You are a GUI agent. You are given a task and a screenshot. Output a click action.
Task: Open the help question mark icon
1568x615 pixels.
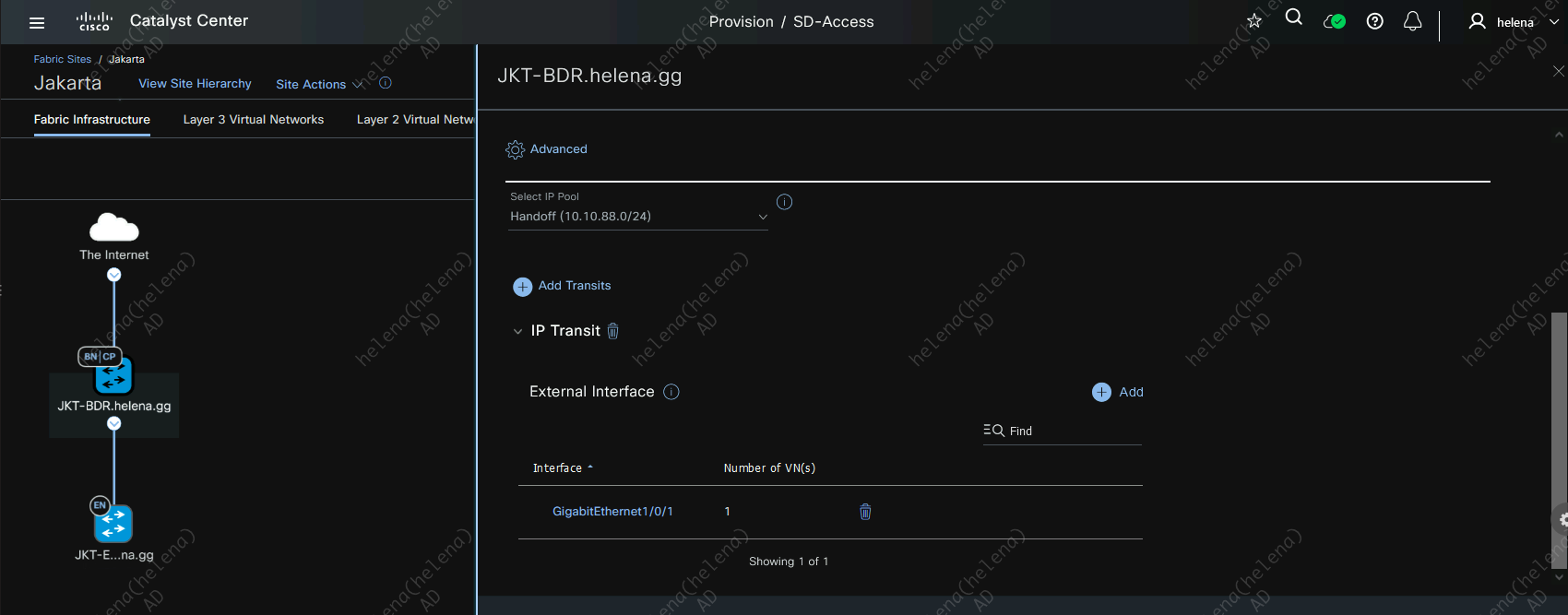(x=1374, y=21)
